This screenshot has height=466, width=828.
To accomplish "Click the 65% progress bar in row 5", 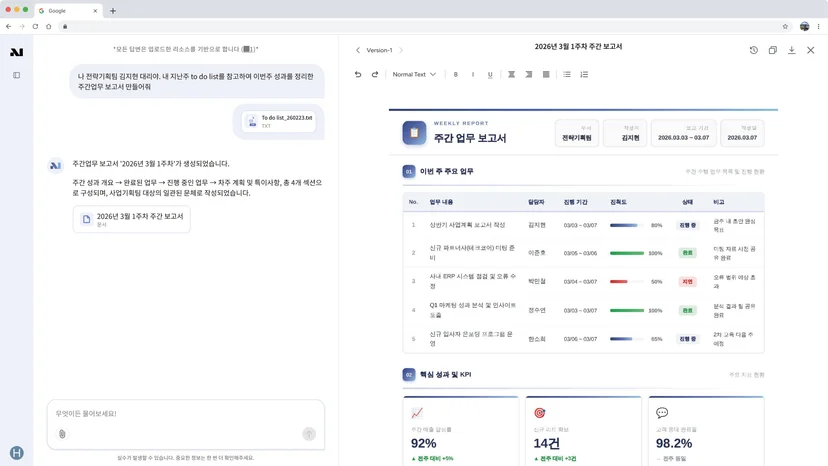I will point(626,339).
